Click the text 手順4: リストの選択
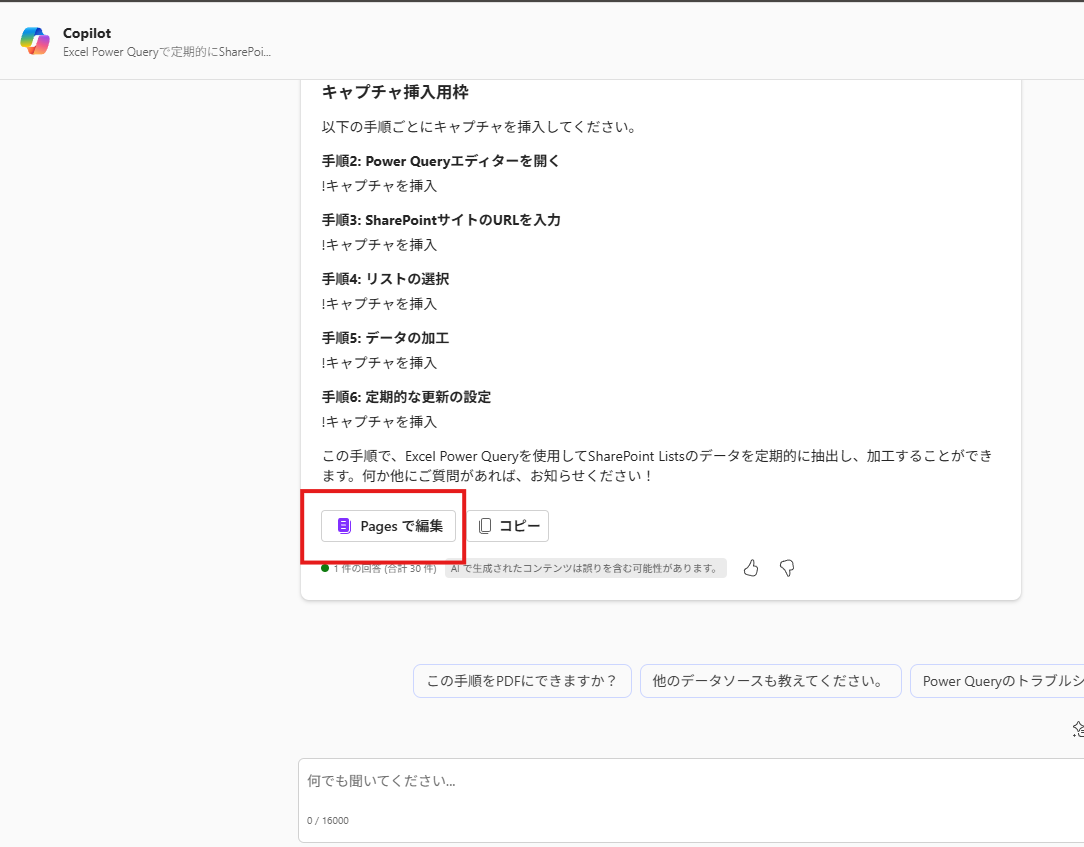Screen dimensions: 1084x847 [x=386, y=279]
